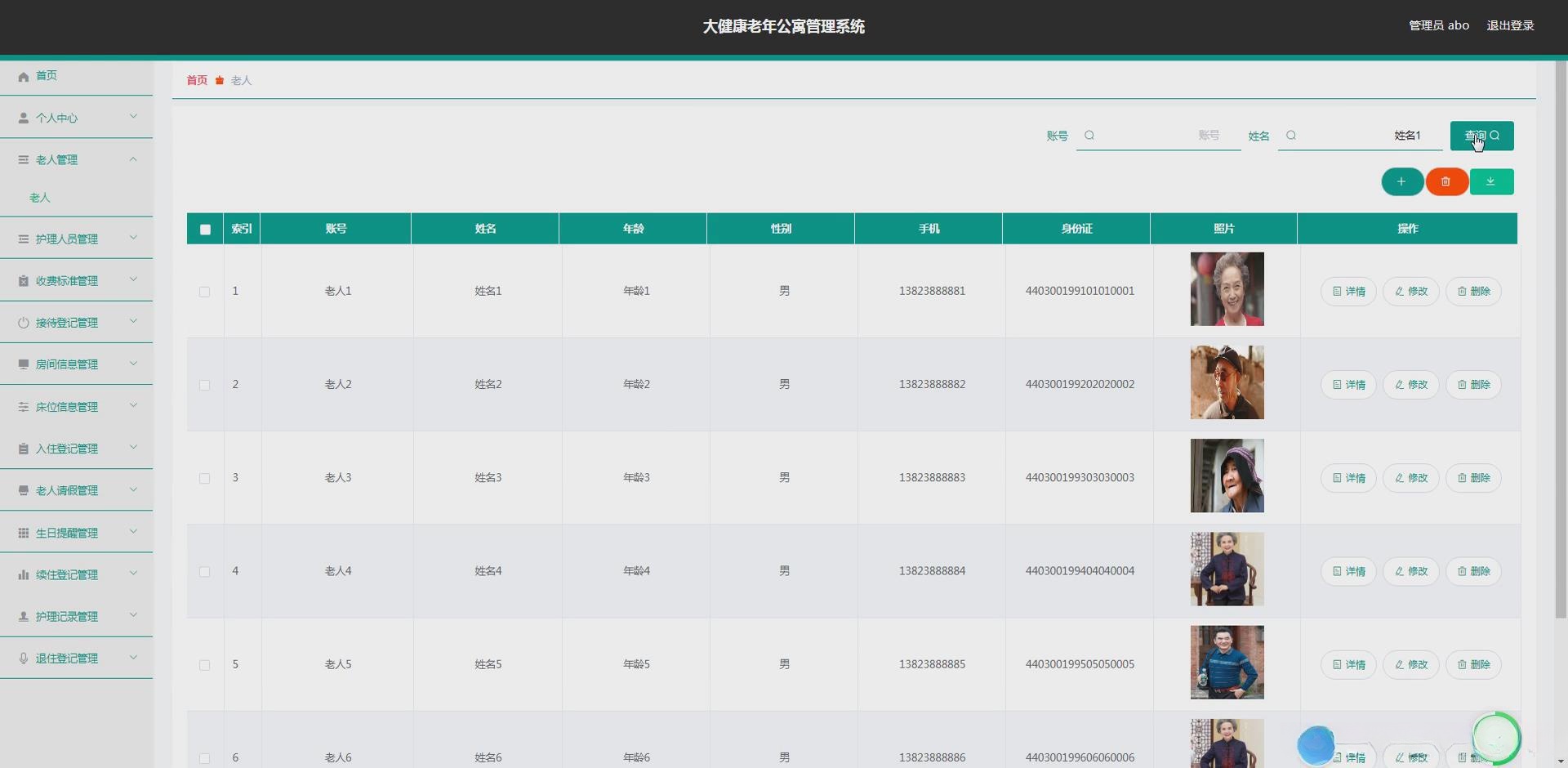Tick the checkbox for row 老人4
1568x768 pixels.
coord(204,572)
